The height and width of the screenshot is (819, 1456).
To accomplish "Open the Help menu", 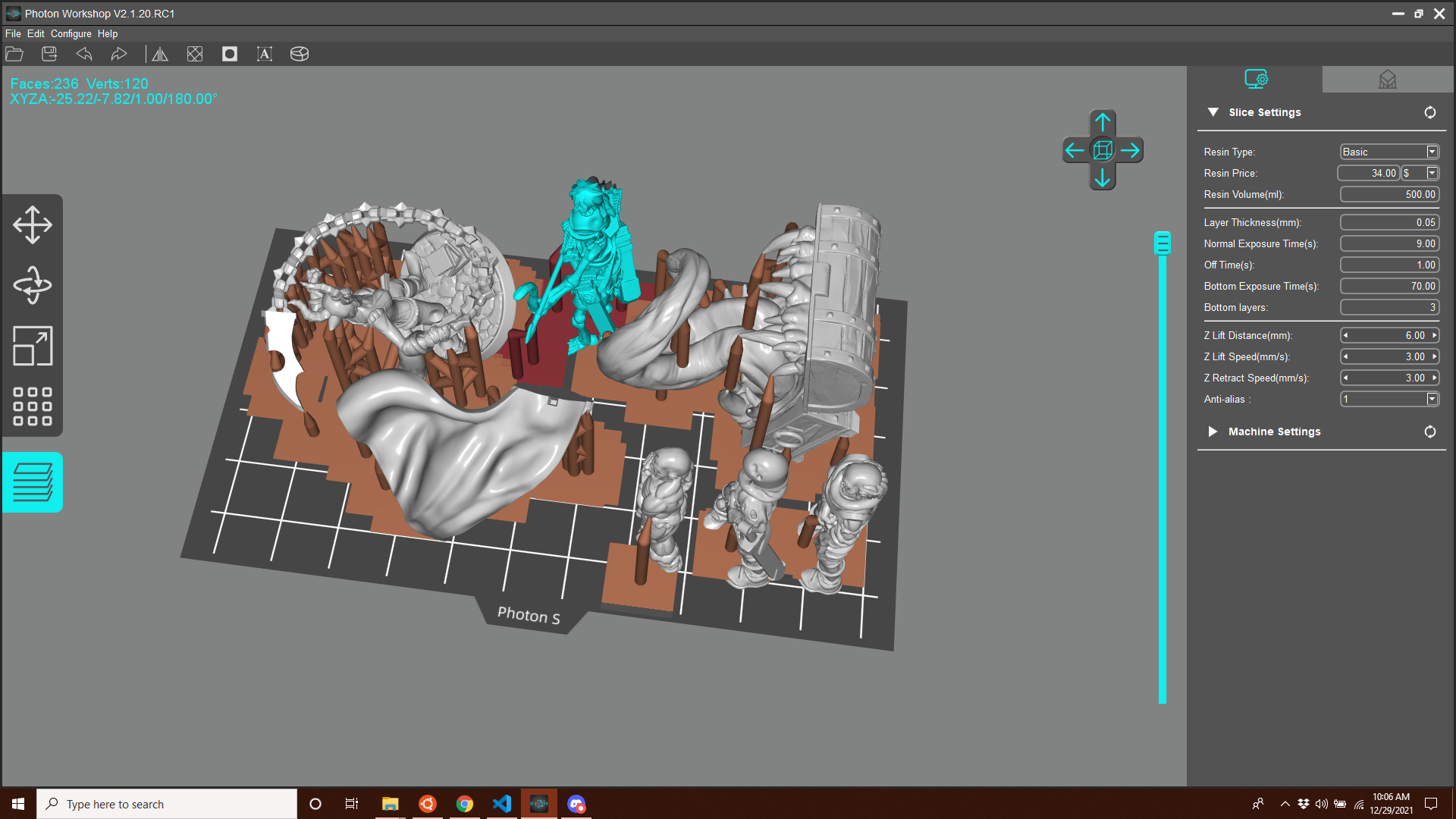I will tap(108, 33).
